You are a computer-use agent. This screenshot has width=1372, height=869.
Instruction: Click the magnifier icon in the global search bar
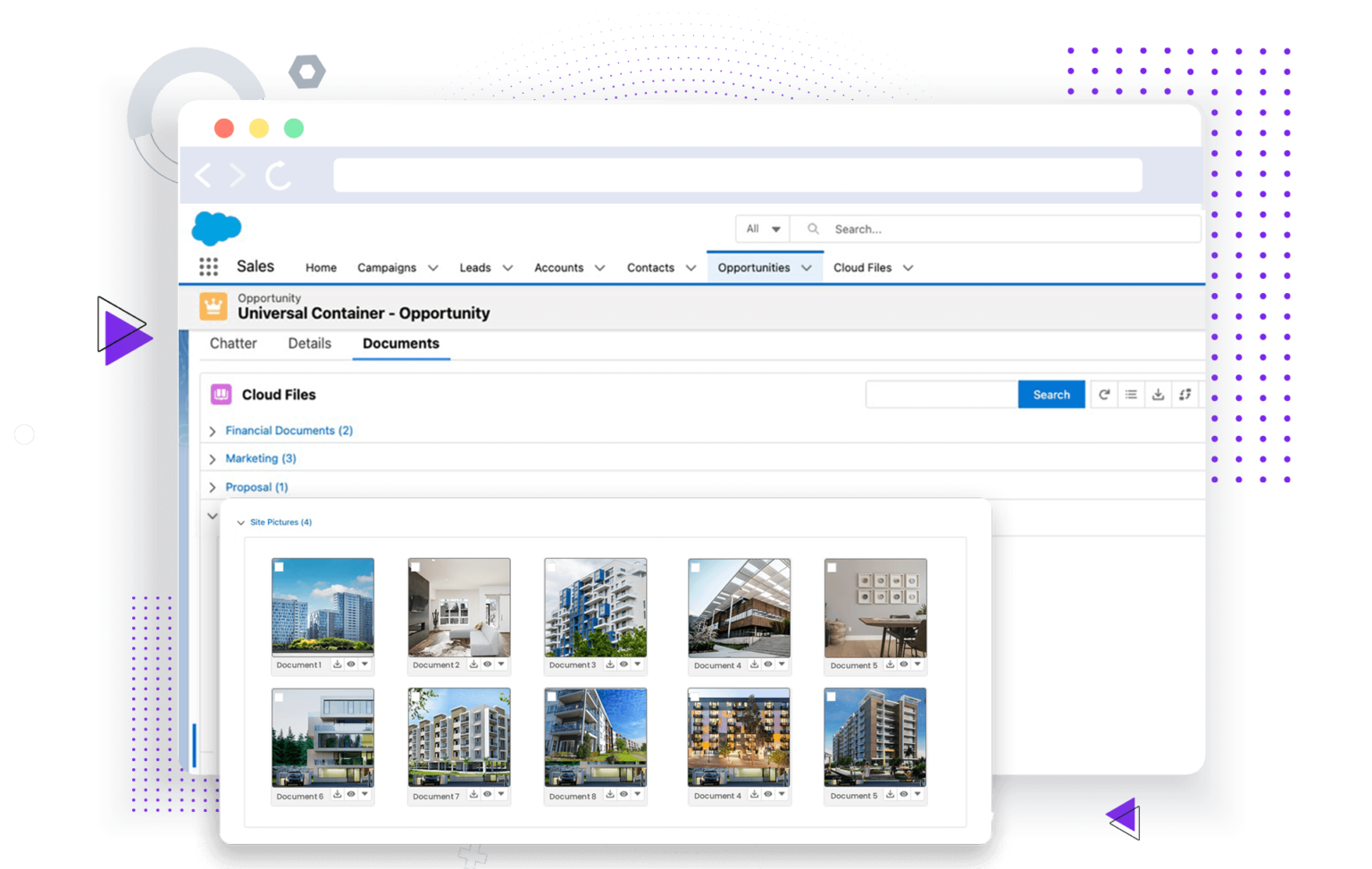811,229
